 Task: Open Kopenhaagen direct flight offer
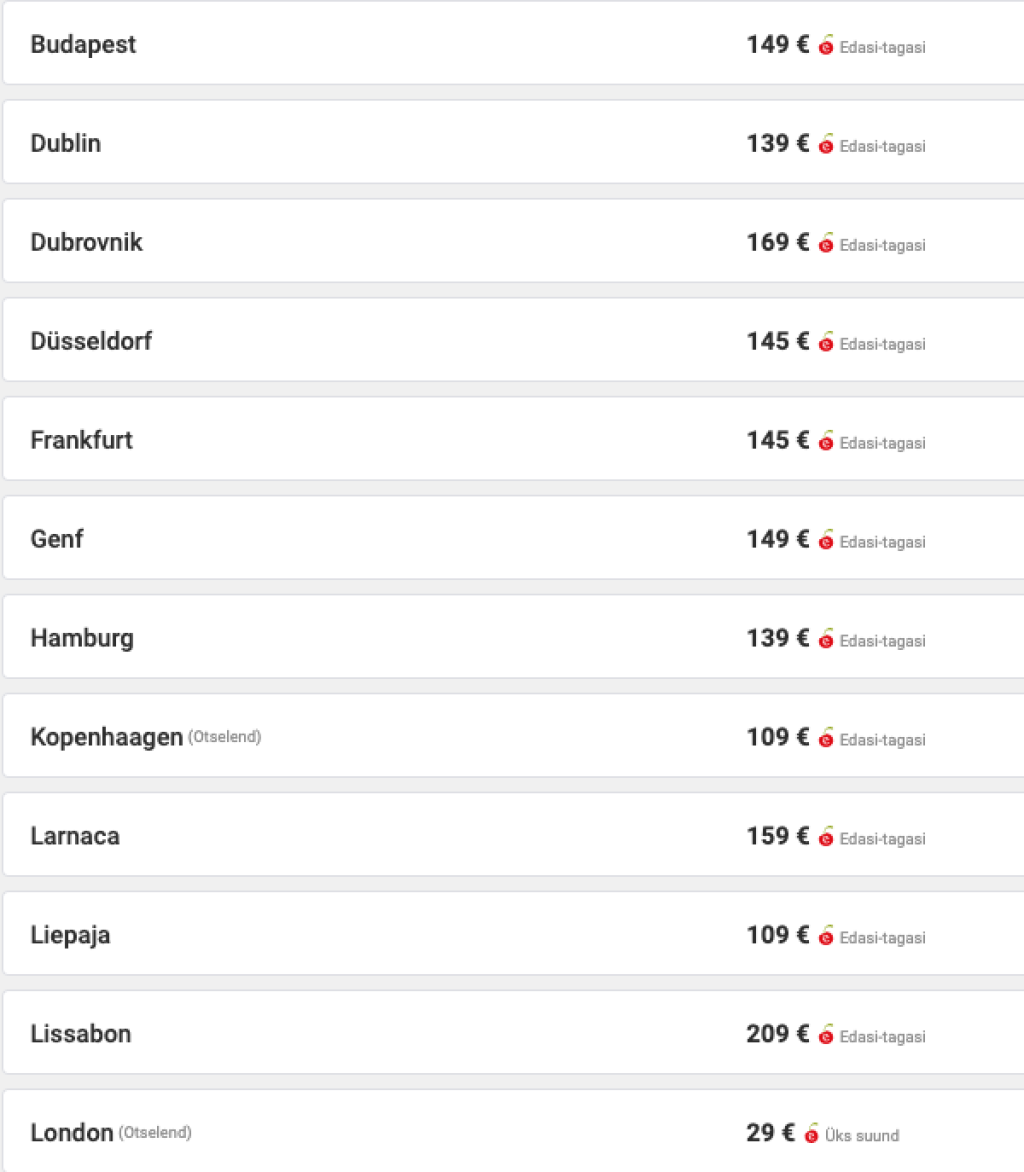[x=107, y=738]
